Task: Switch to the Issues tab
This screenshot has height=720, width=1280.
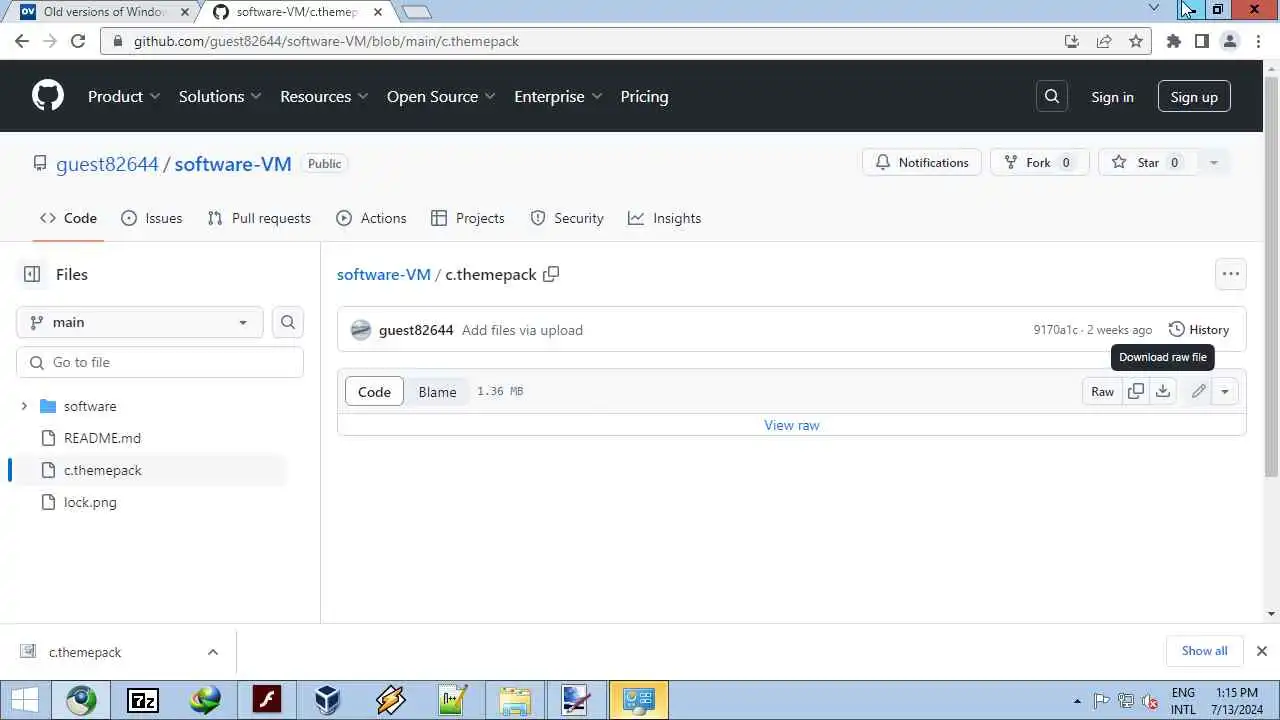Action: click(152, 218)
